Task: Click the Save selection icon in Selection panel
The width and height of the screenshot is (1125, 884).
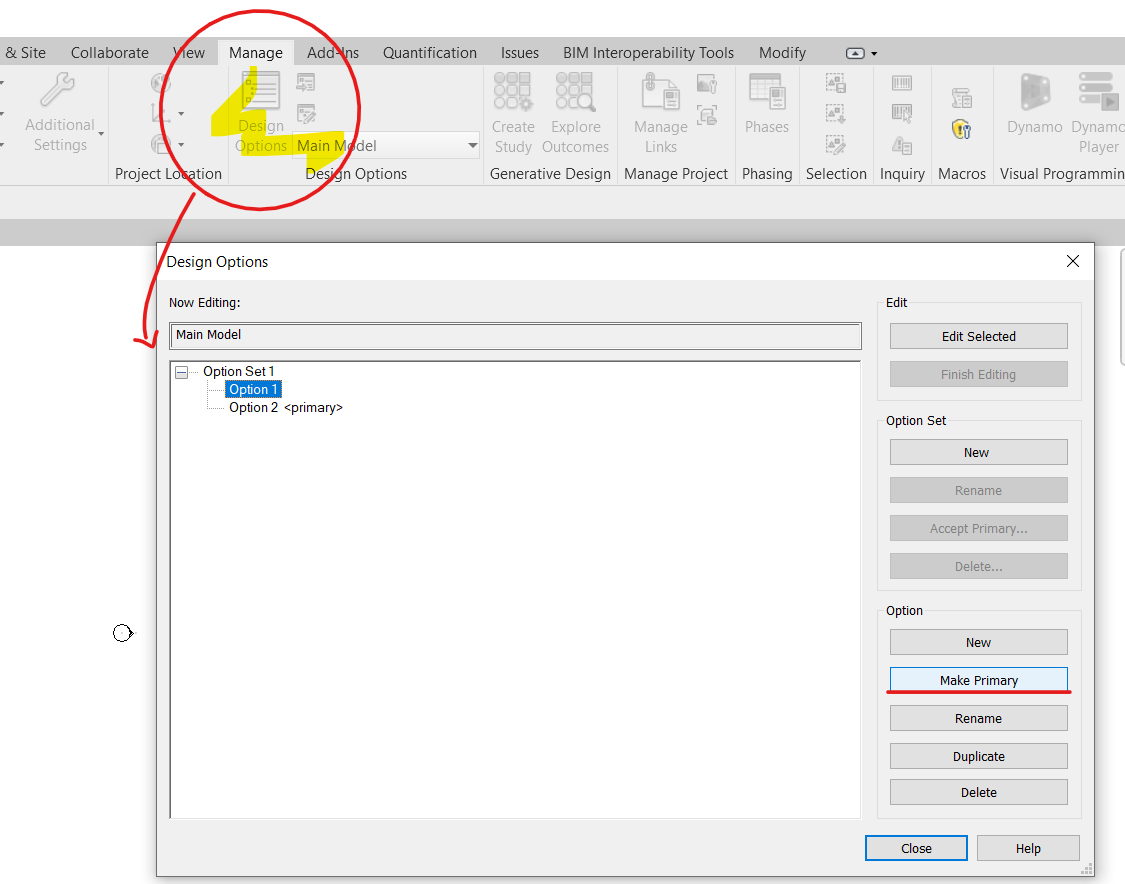Action: tap(836, 83)
